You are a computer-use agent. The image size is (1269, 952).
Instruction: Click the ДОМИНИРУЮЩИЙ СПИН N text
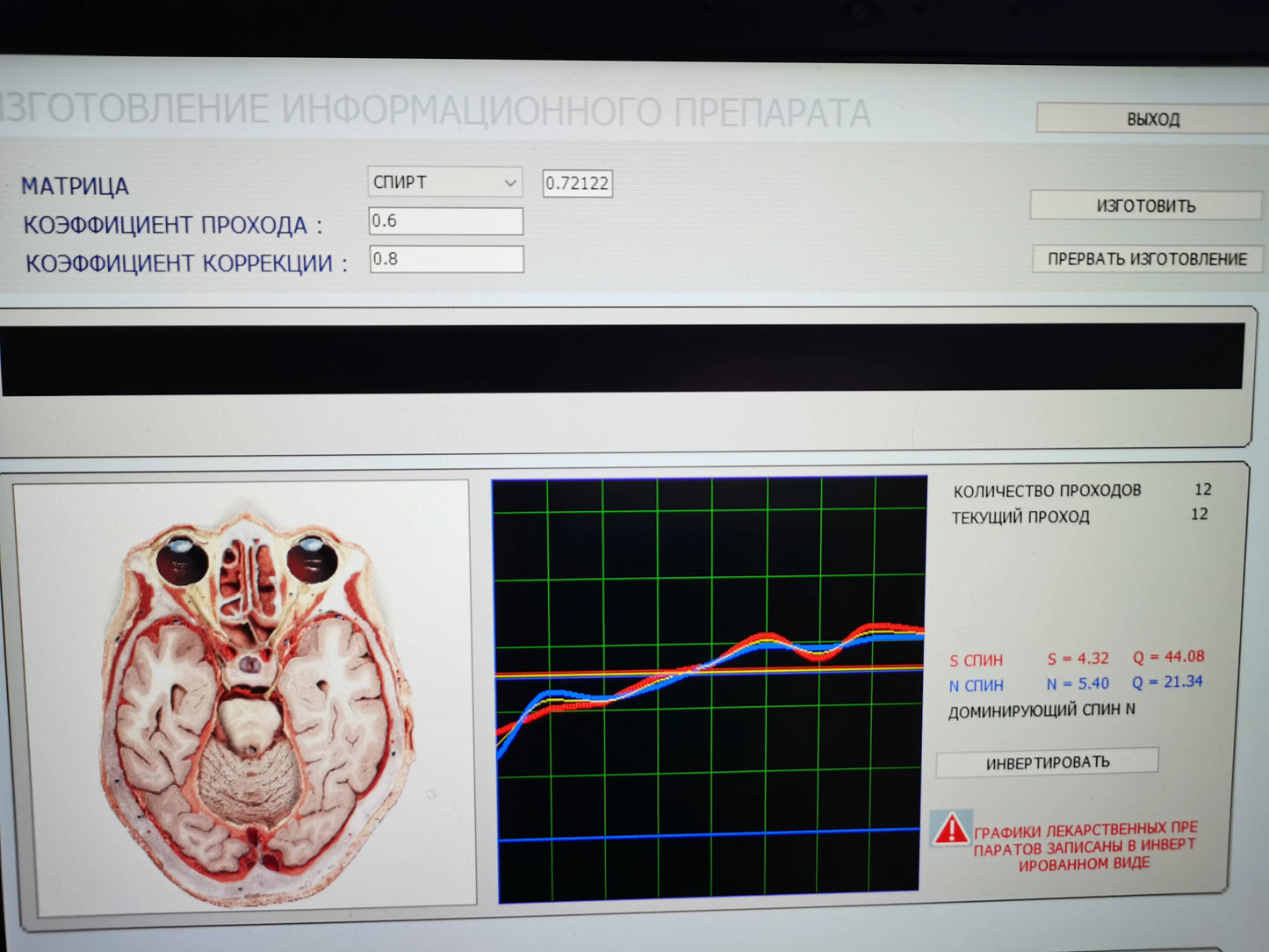[x=1042, y=710]
